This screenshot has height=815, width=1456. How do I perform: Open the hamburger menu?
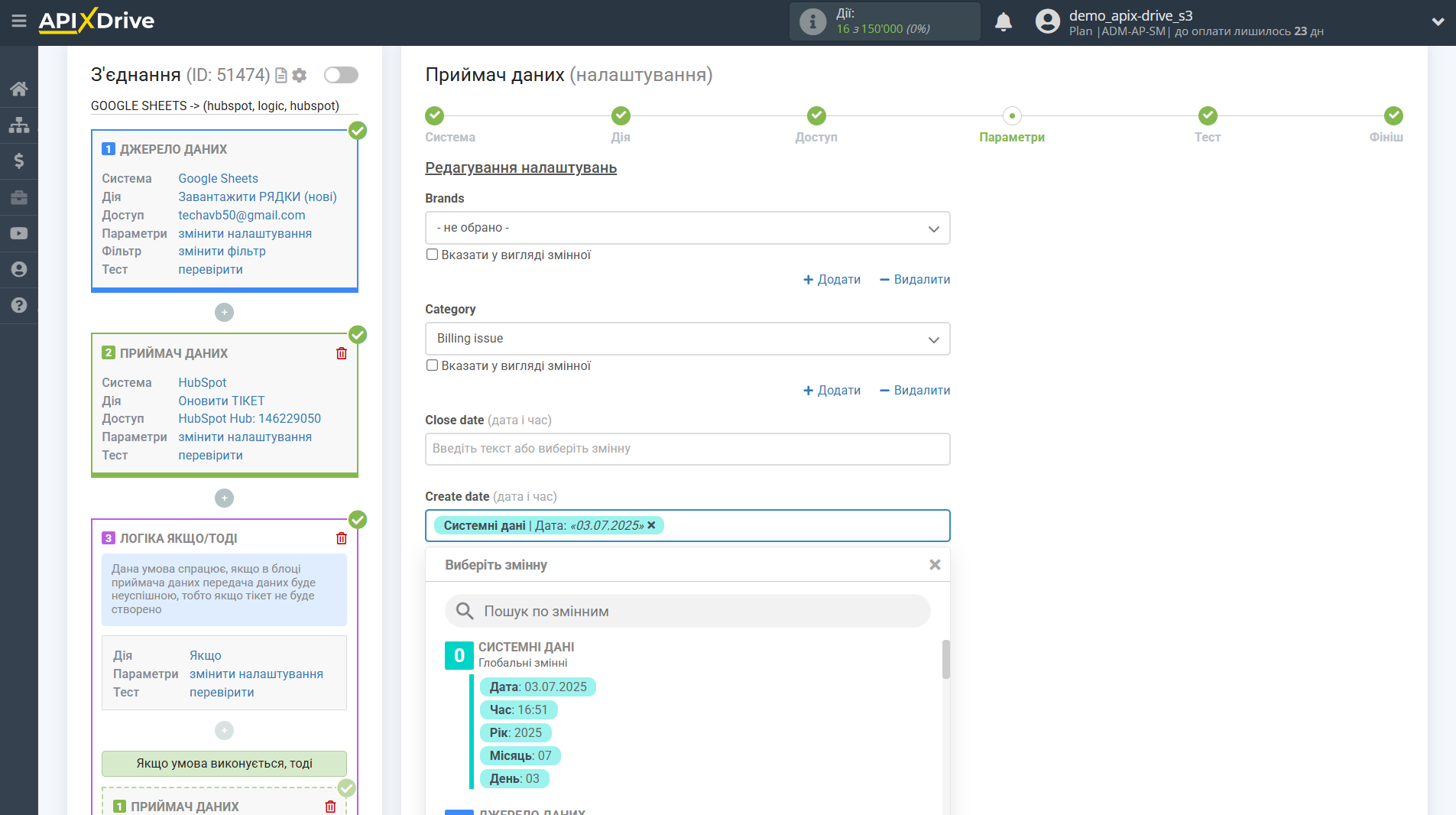(19, 21)
